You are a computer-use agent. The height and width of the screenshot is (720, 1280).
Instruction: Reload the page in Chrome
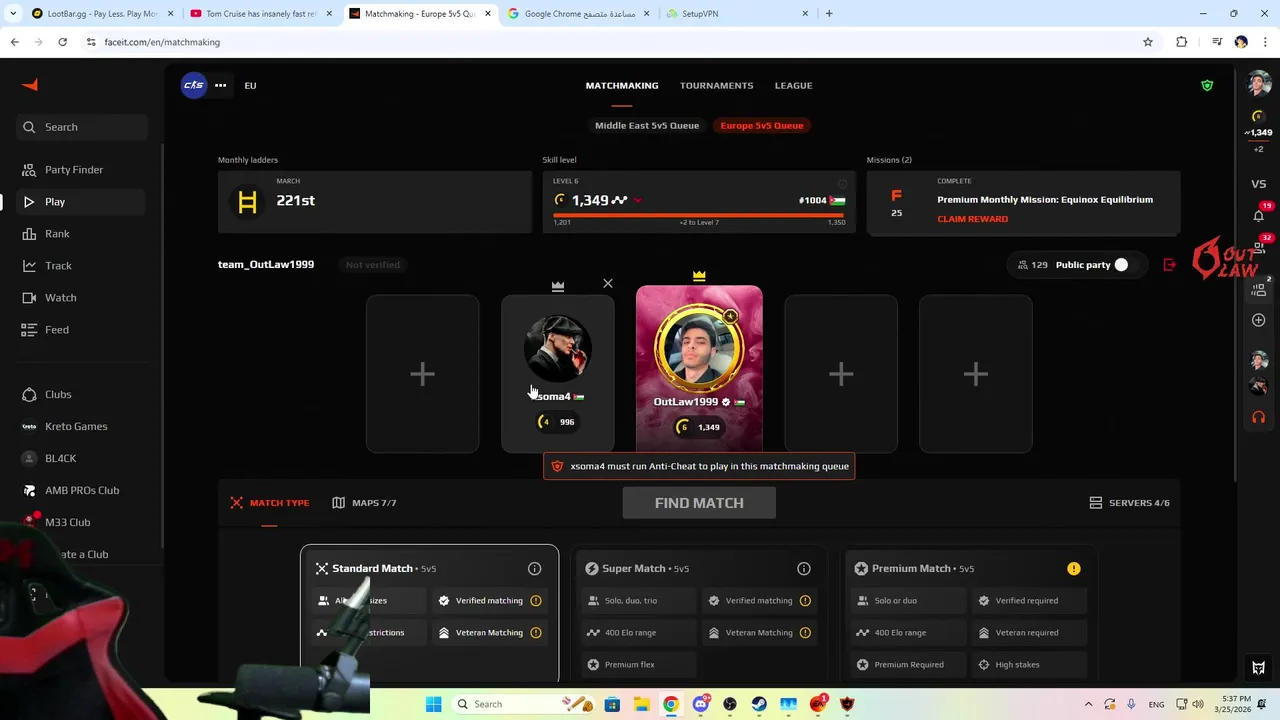click(x=62, y=42)
